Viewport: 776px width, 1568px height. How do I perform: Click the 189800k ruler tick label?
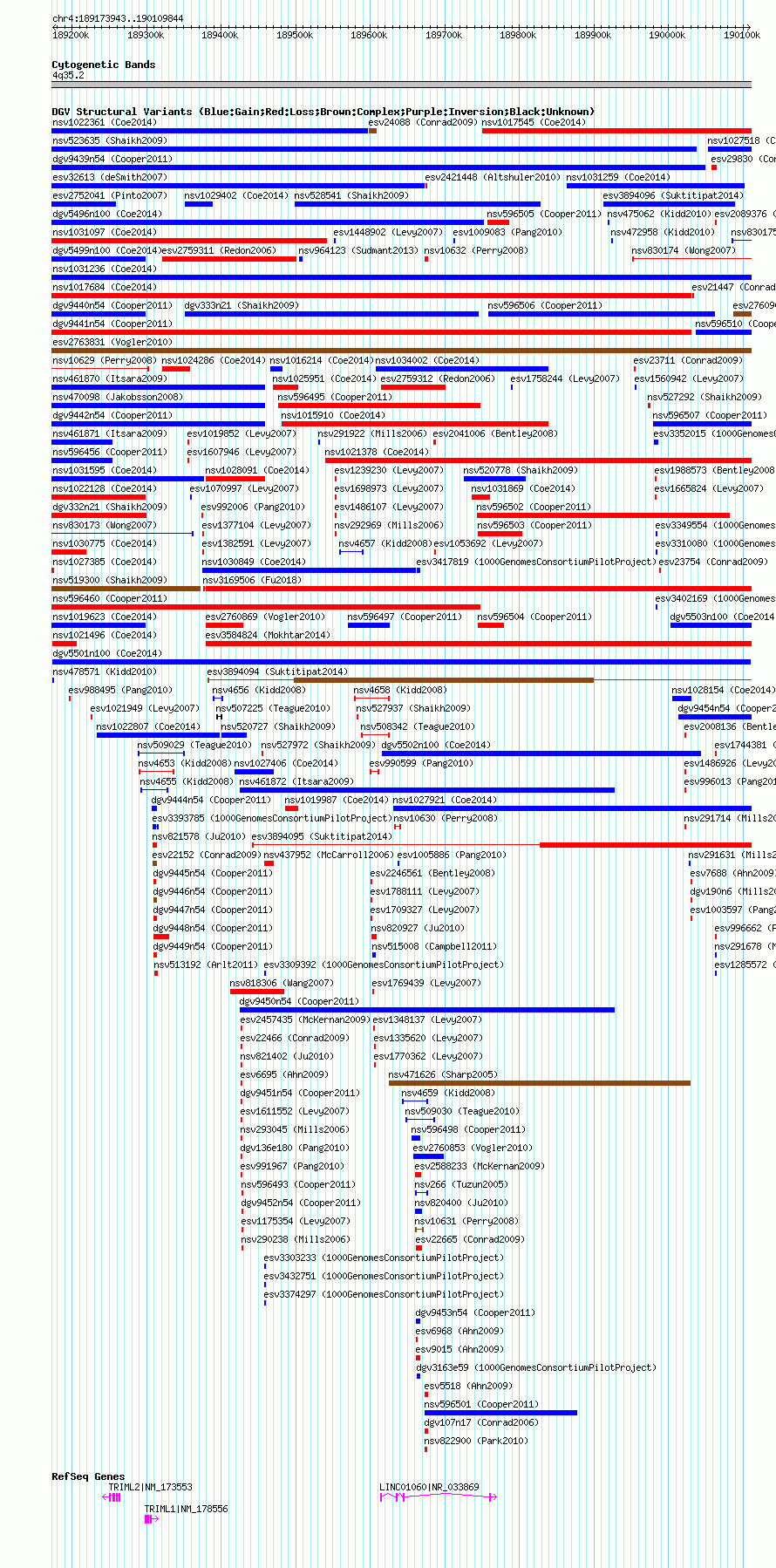[518, 35]
